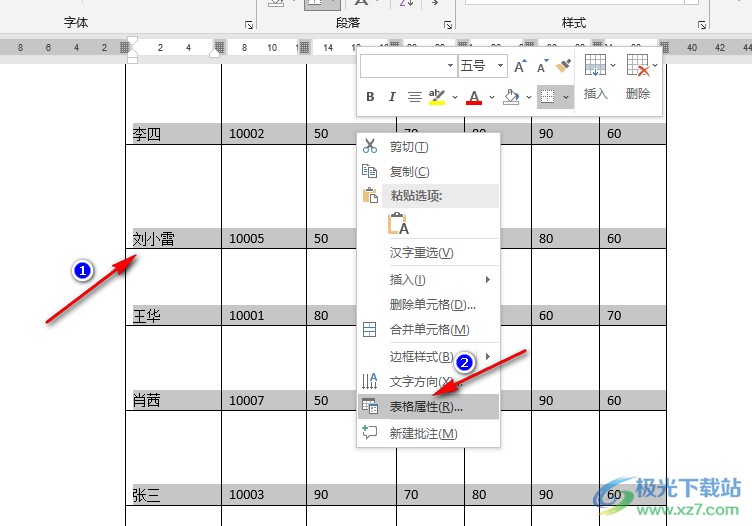Open the 边框样式(B) submenu
The image size is (752, 526).
[429, 356]
